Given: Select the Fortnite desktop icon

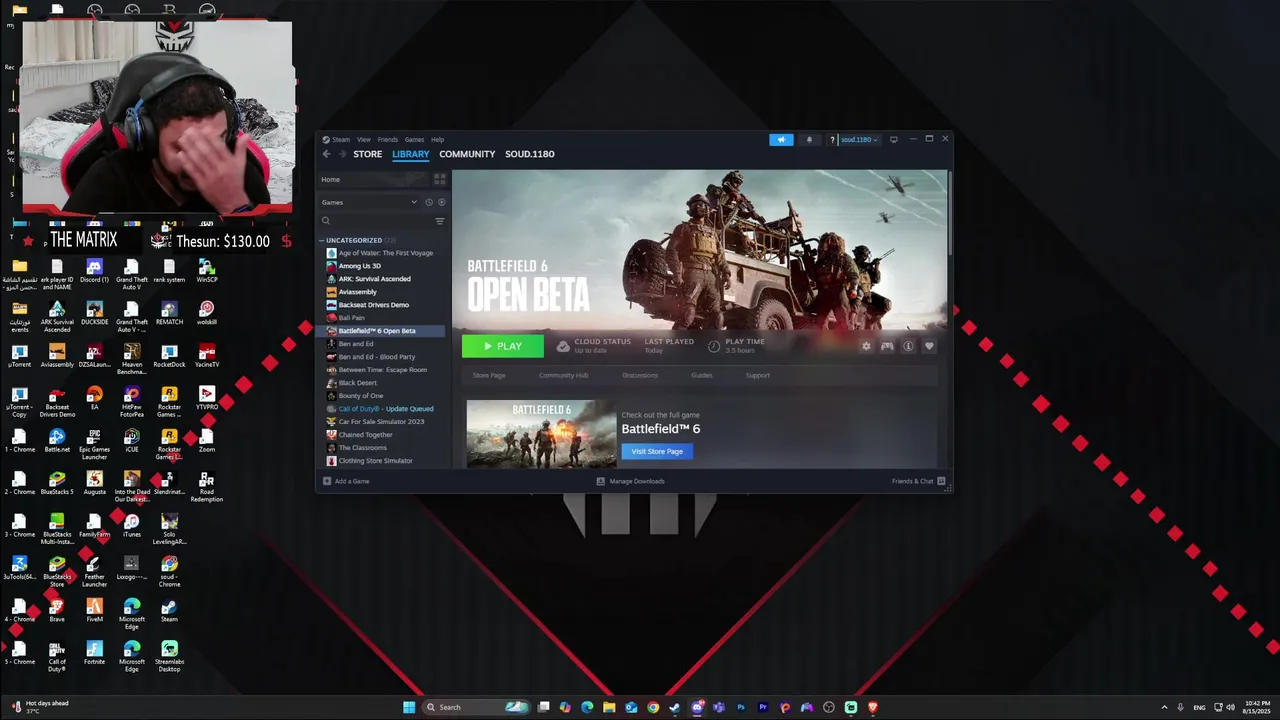Looking at the screenshot, I should tap(94, 653).
